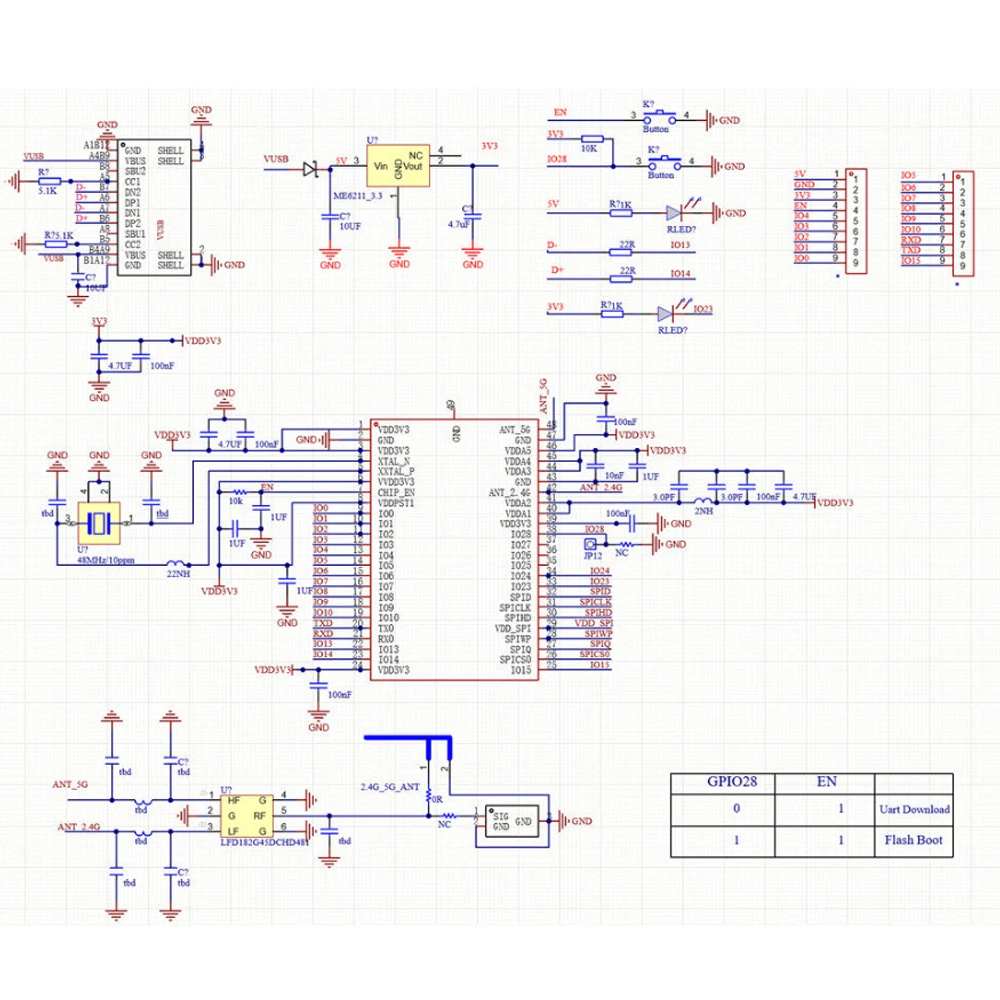Click the 10K pull-up resistor on 3V3
Viewport: 1000px width, 1000px height.
point(592,139)
